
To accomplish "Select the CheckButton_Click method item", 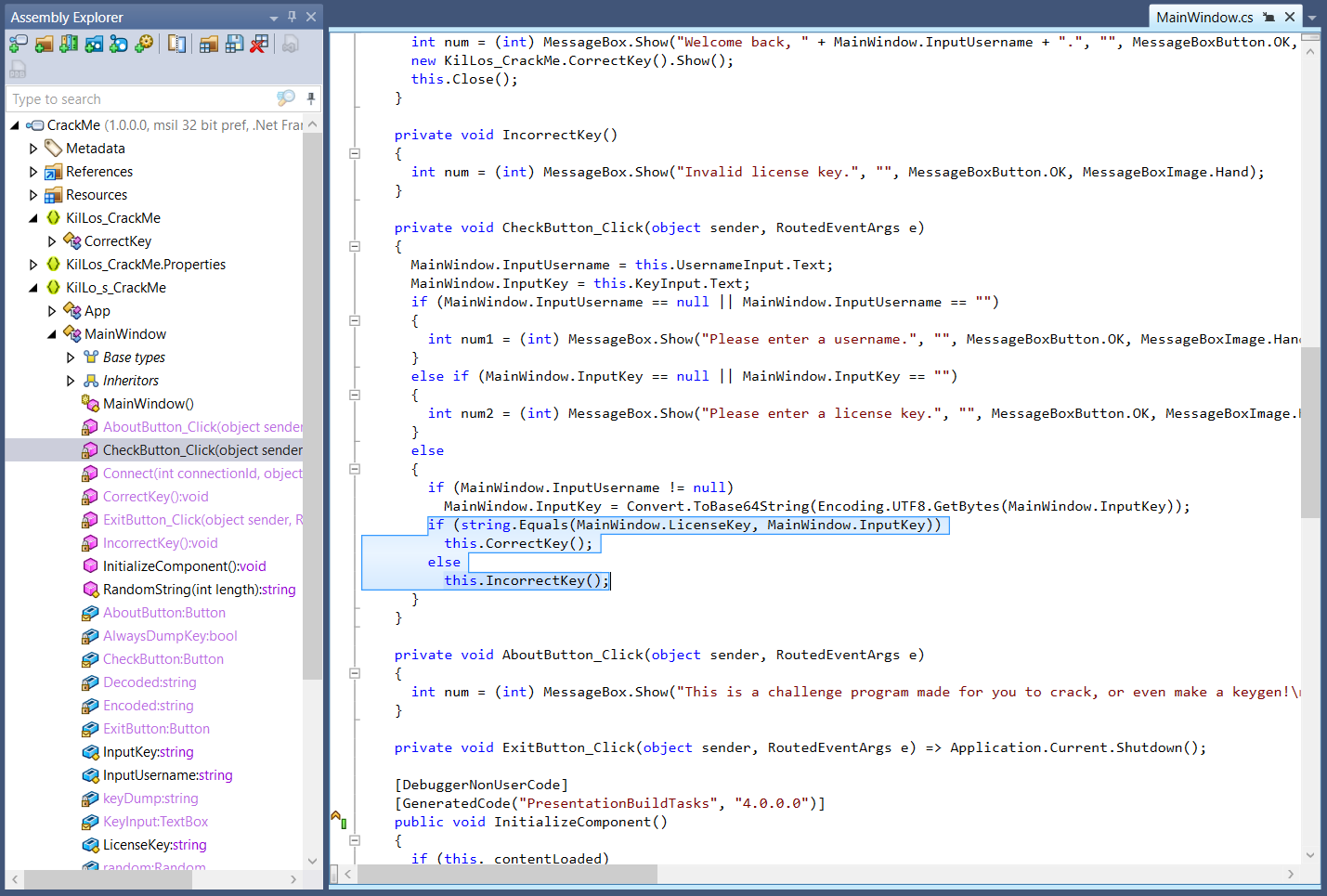I will [202, 450].
